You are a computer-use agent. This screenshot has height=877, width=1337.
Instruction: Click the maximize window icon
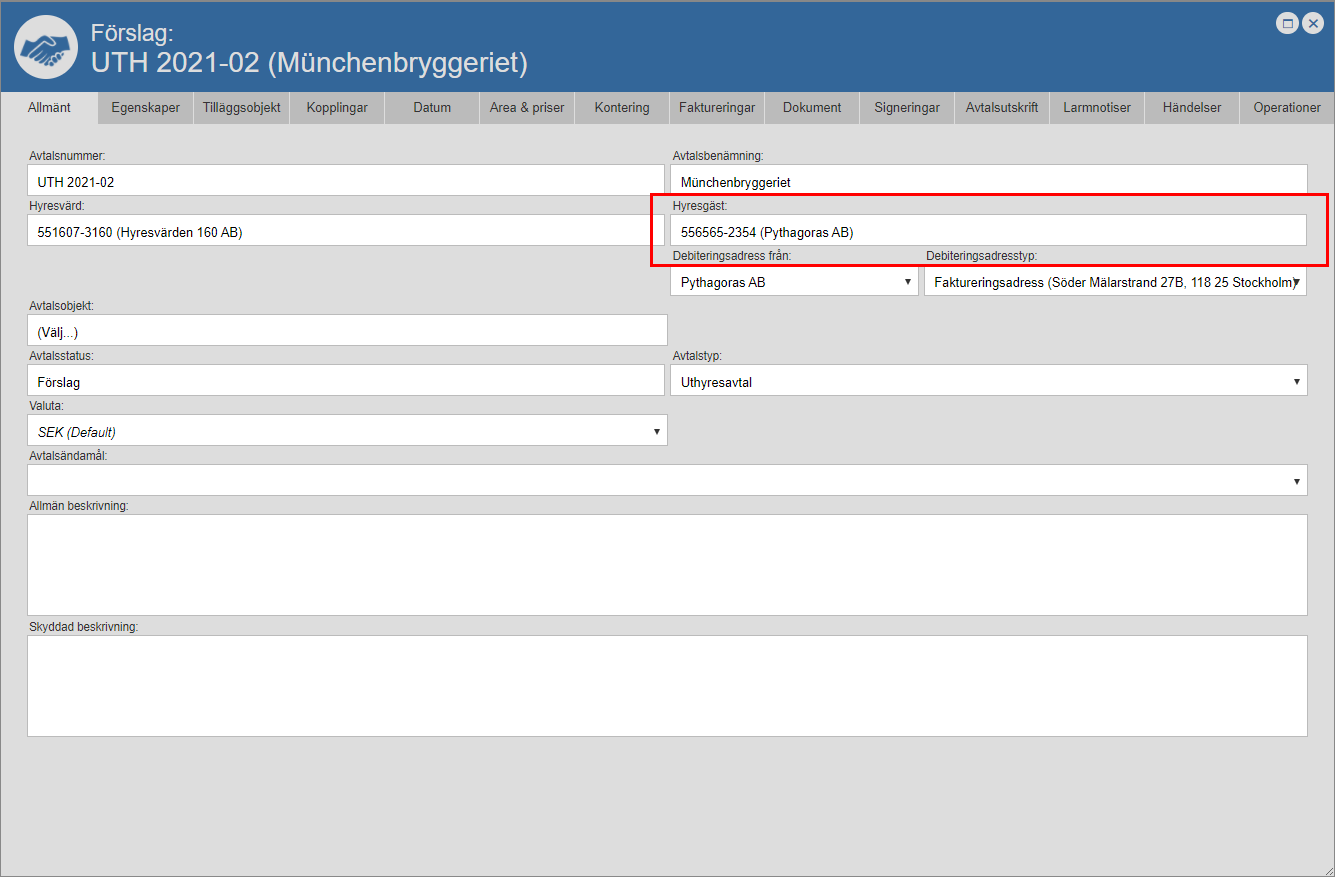point(1288,23)
